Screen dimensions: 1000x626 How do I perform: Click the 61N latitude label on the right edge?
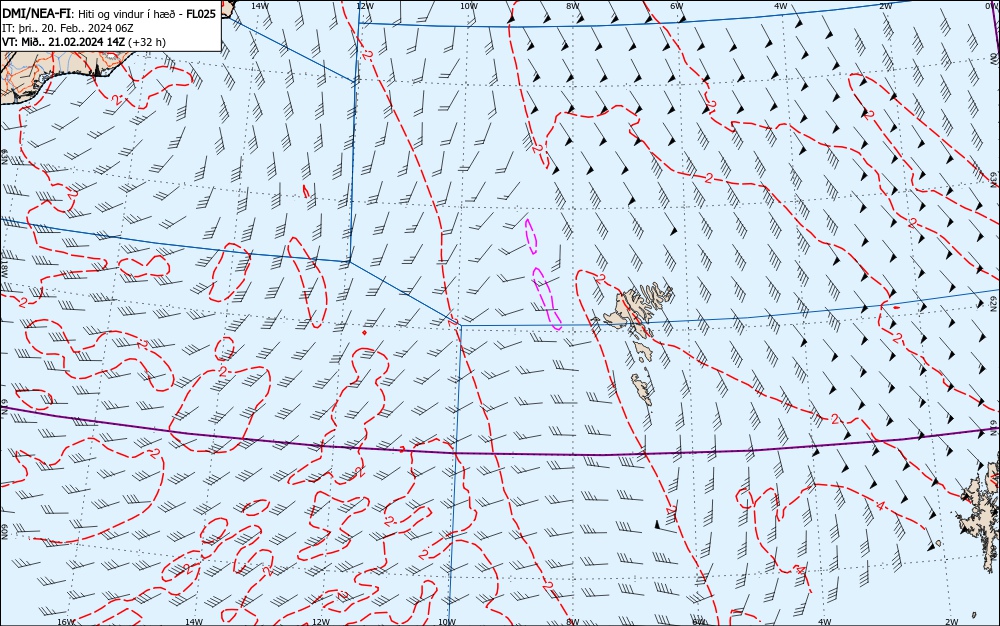(994, 426)
